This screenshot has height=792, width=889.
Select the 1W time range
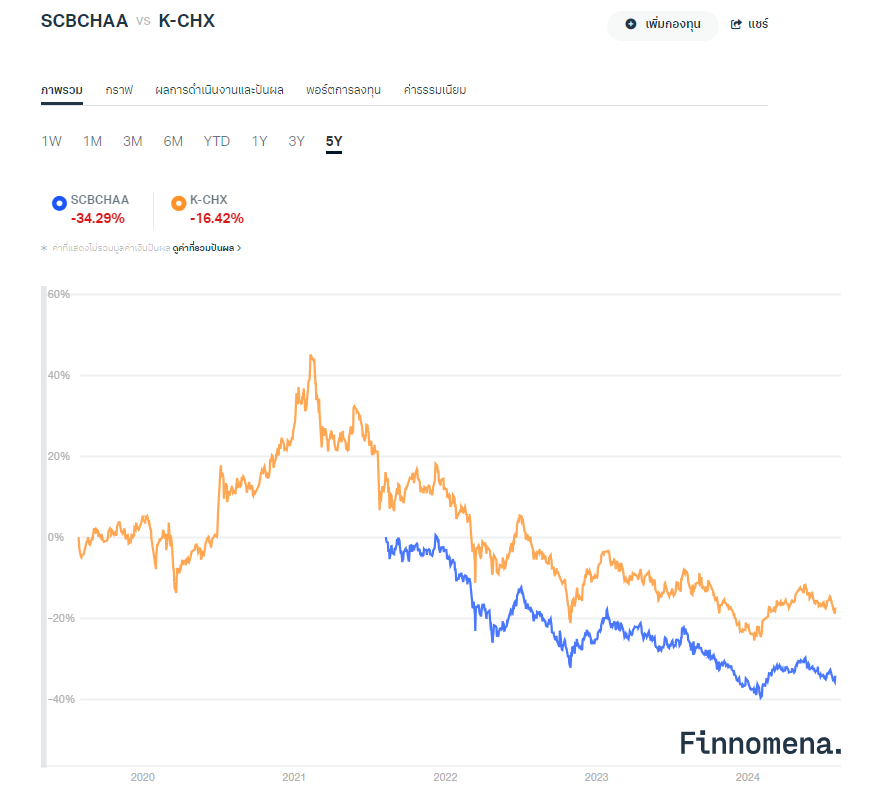pyautogui.click(x=51, y=141)
